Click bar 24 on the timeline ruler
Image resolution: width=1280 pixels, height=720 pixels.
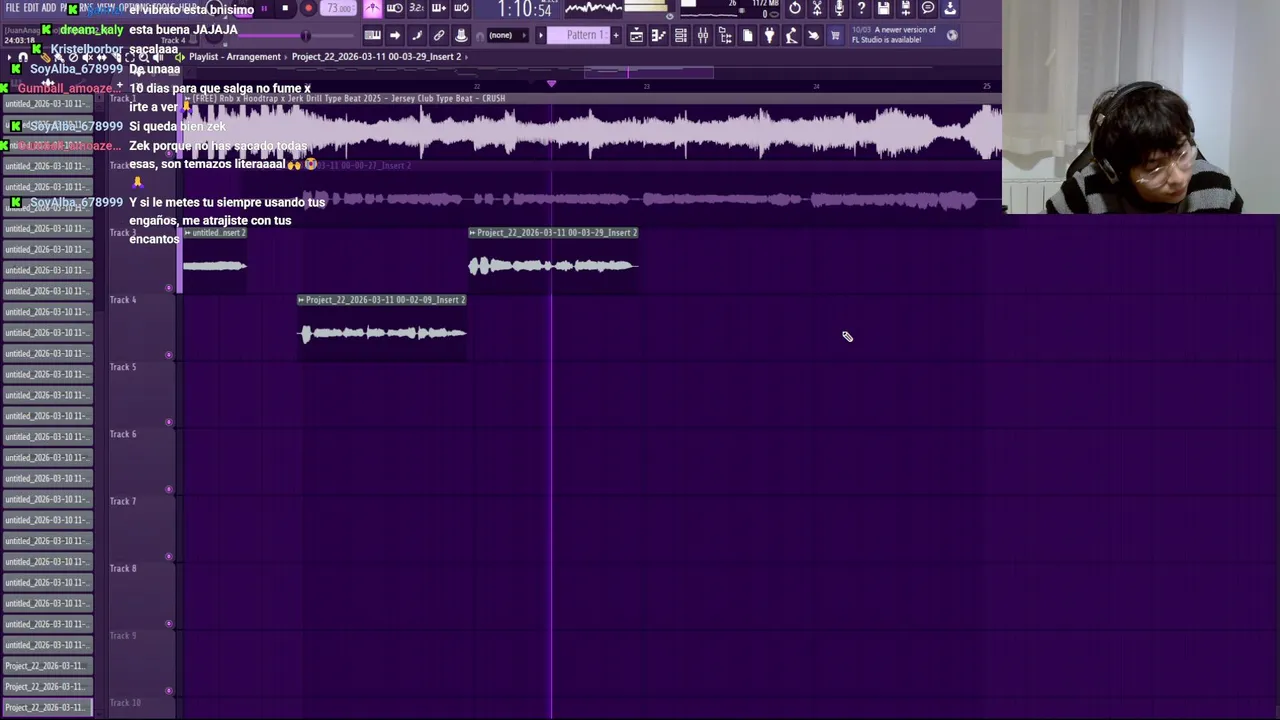(816, 86)
